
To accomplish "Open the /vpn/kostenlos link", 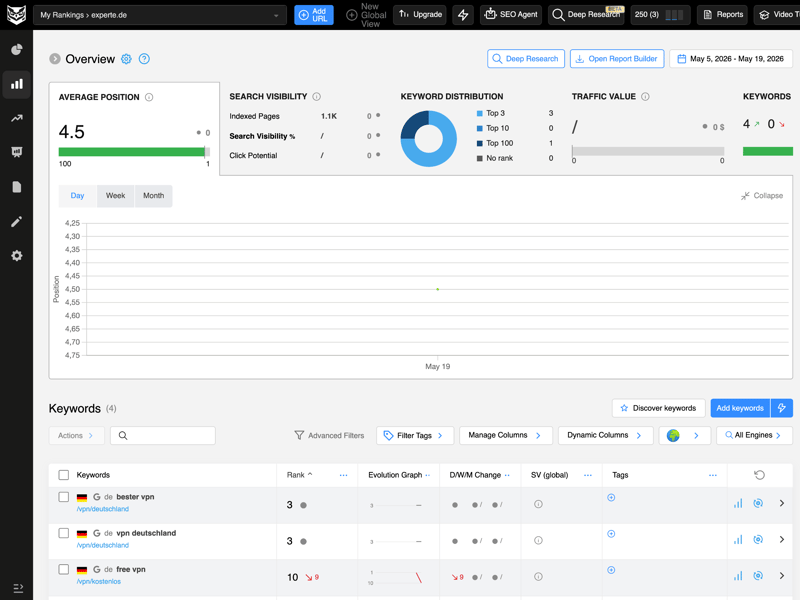I will 98,582.
